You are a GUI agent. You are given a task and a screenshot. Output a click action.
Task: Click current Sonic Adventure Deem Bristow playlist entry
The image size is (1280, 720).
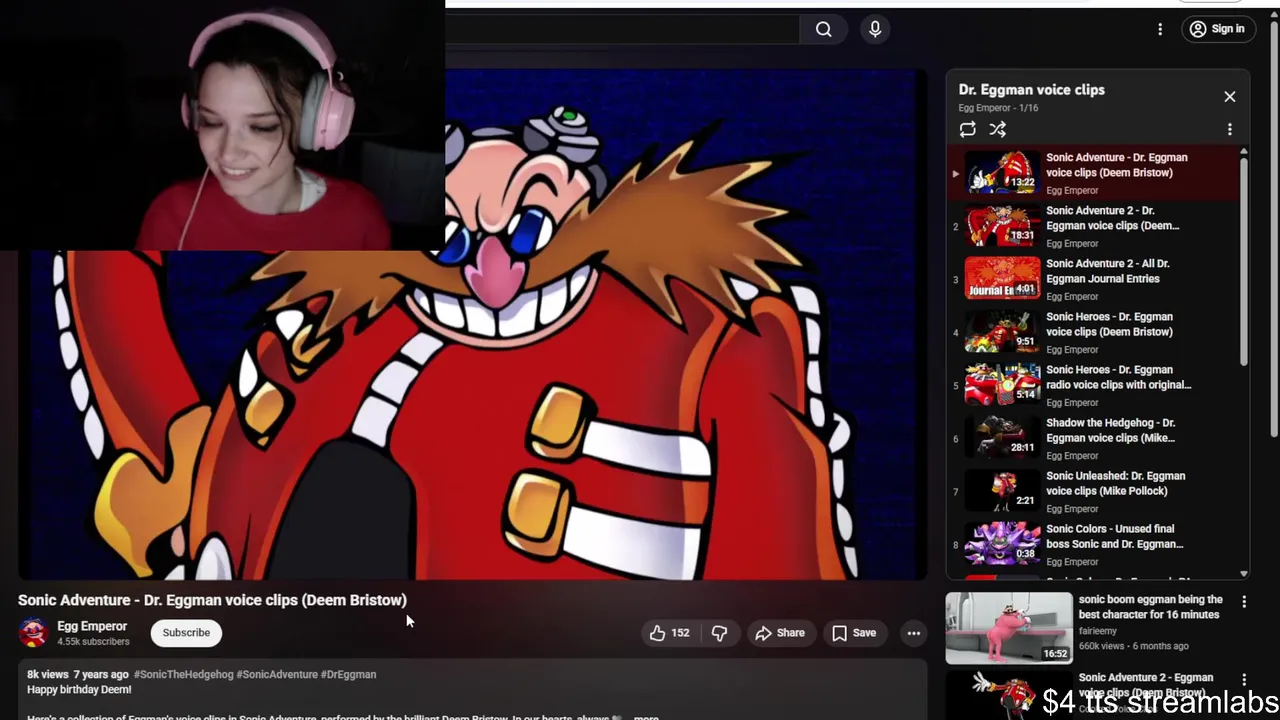[1093, 173]
